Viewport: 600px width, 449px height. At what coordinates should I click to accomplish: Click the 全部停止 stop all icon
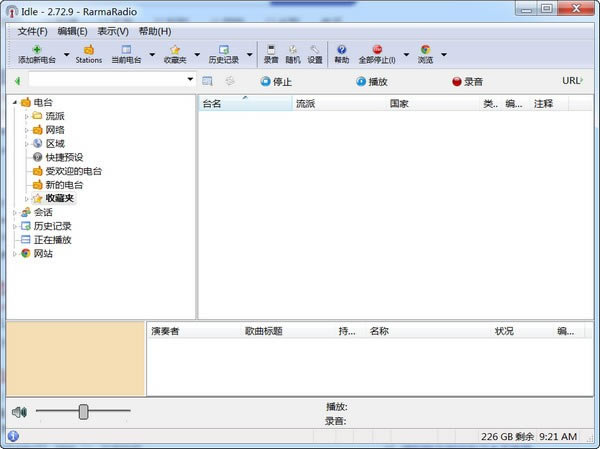377,50
